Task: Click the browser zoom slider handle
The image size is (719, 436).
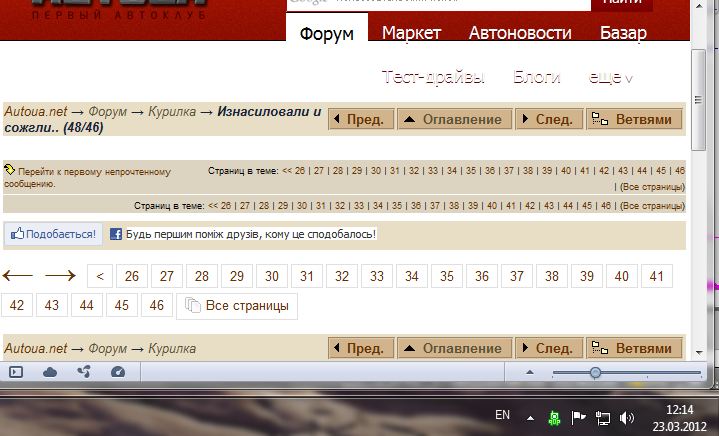Action: coord(595,372)
